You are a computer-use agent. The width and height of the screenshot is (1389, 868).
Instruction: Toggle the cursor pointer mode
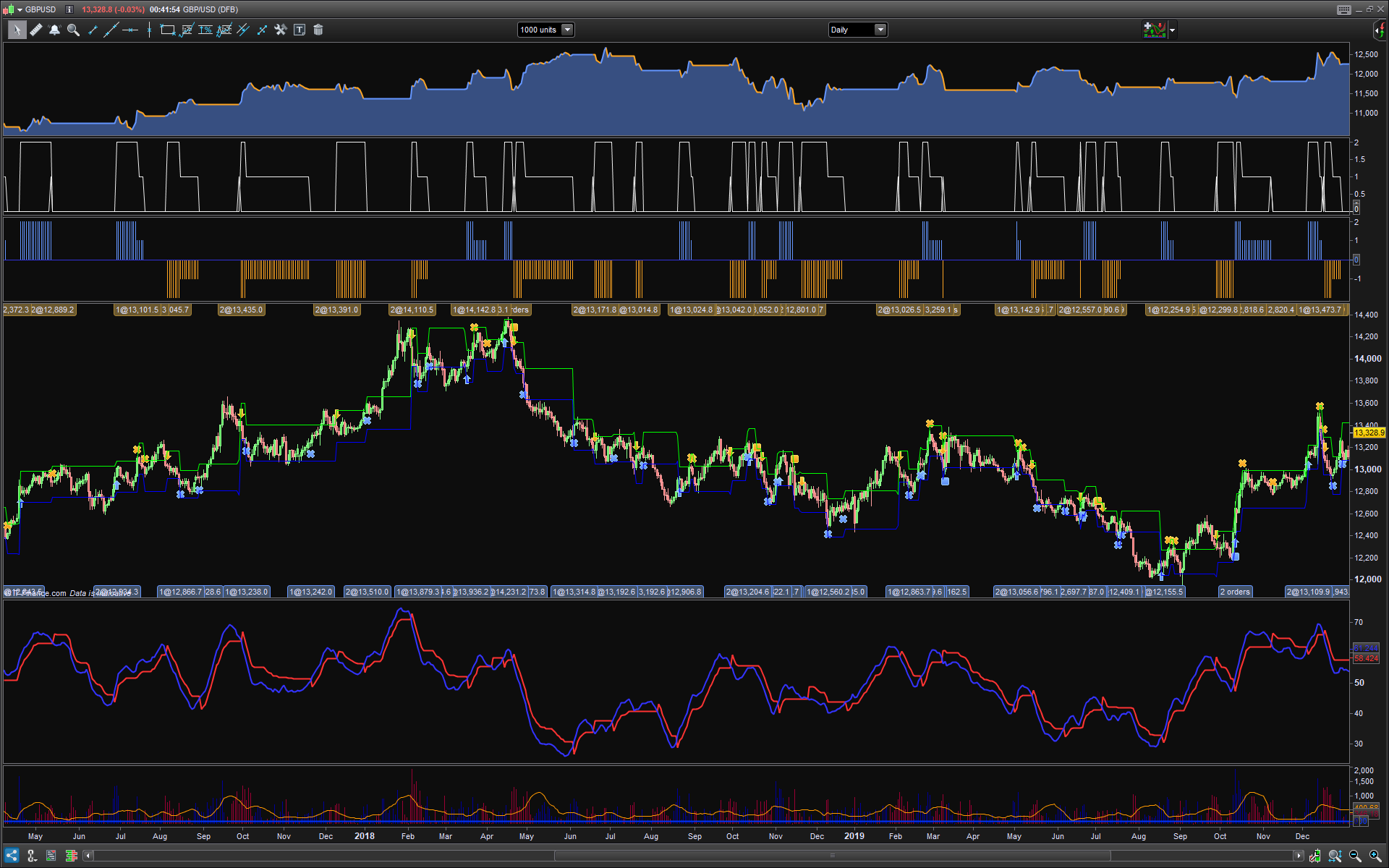[17, 30]
